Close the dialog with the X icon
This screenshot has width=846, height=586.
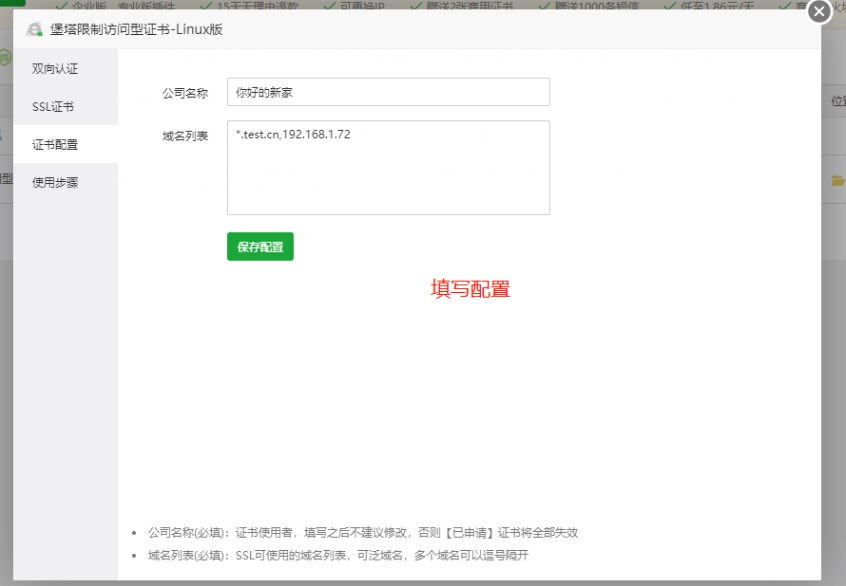819,11
